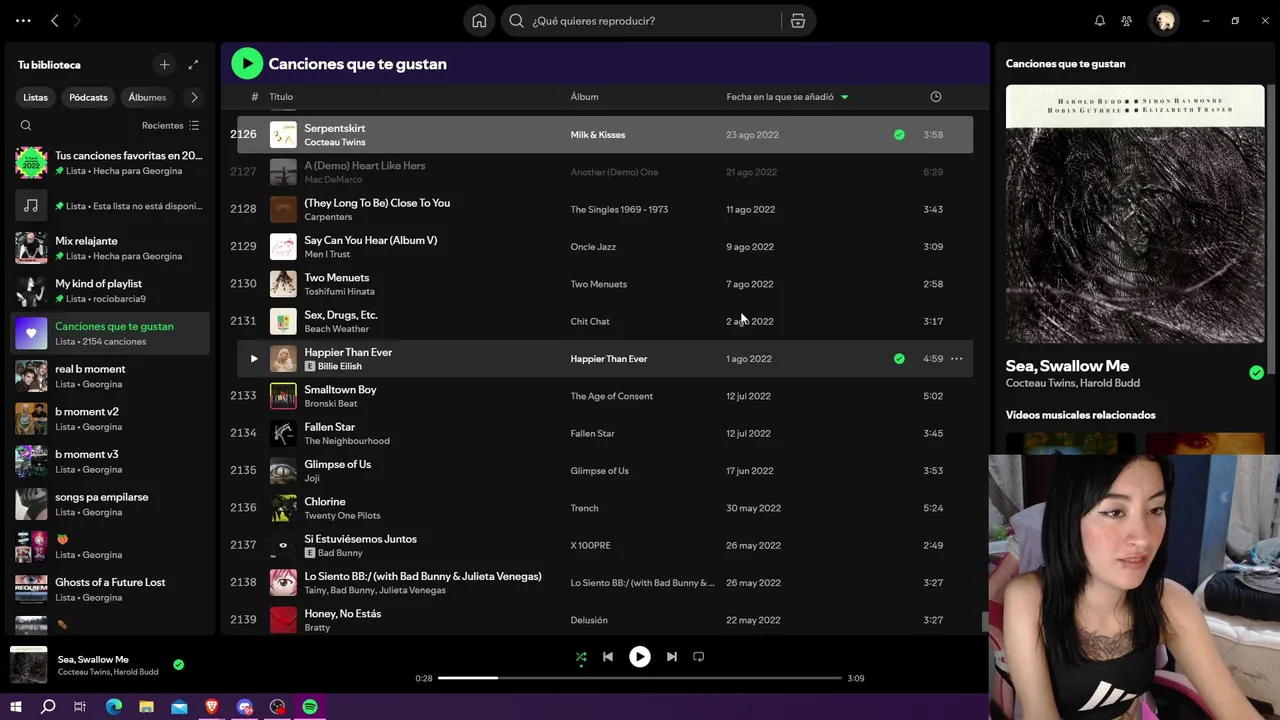Viewport: 1280px width, 720px height.
Task: Open more options for Happier Than Ever
Action: click(957, 359)
